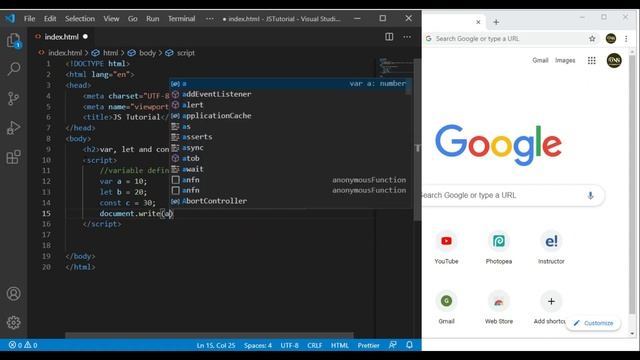This screenshot has height=360, width=640.
Task: Open the View menu
Action: (111, 19)
